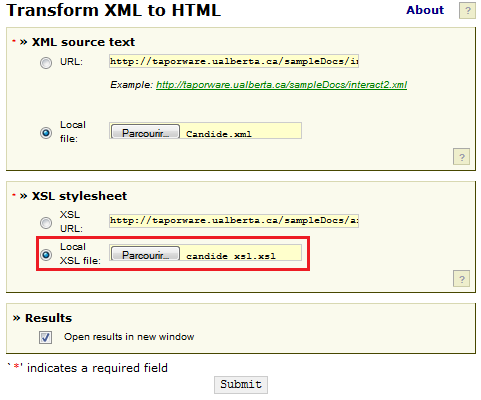
Task: Click the required field note text
Action: coord(88,368)
